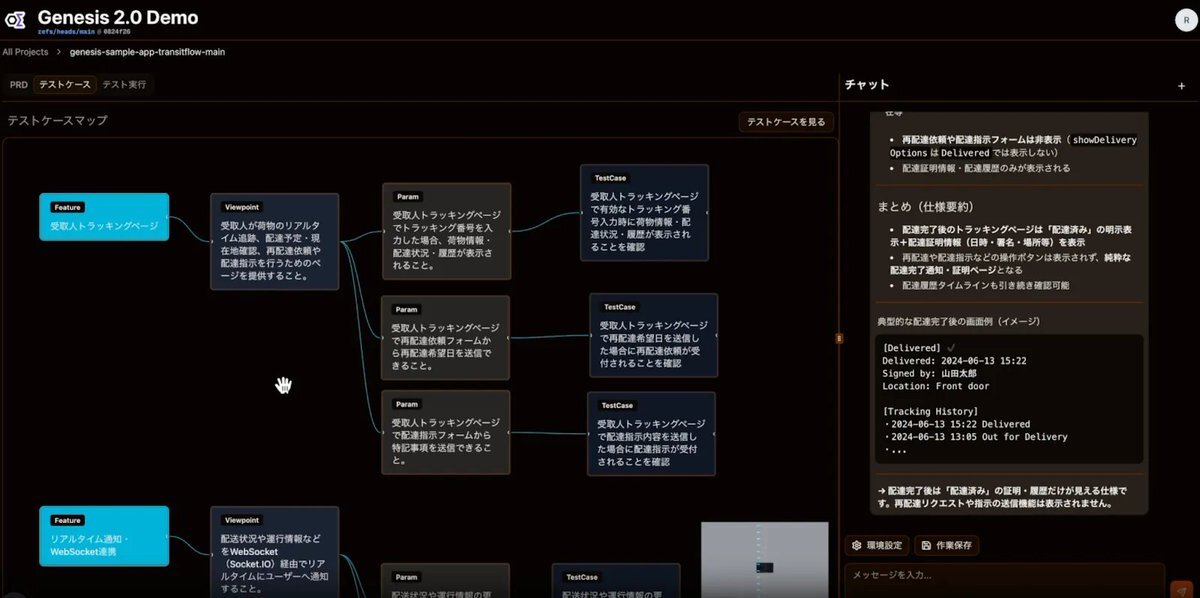The height and width of the screenshot is (598, 1200).
Task: Switch to the テスト実行 tab
Action: [x=124, y=85]
